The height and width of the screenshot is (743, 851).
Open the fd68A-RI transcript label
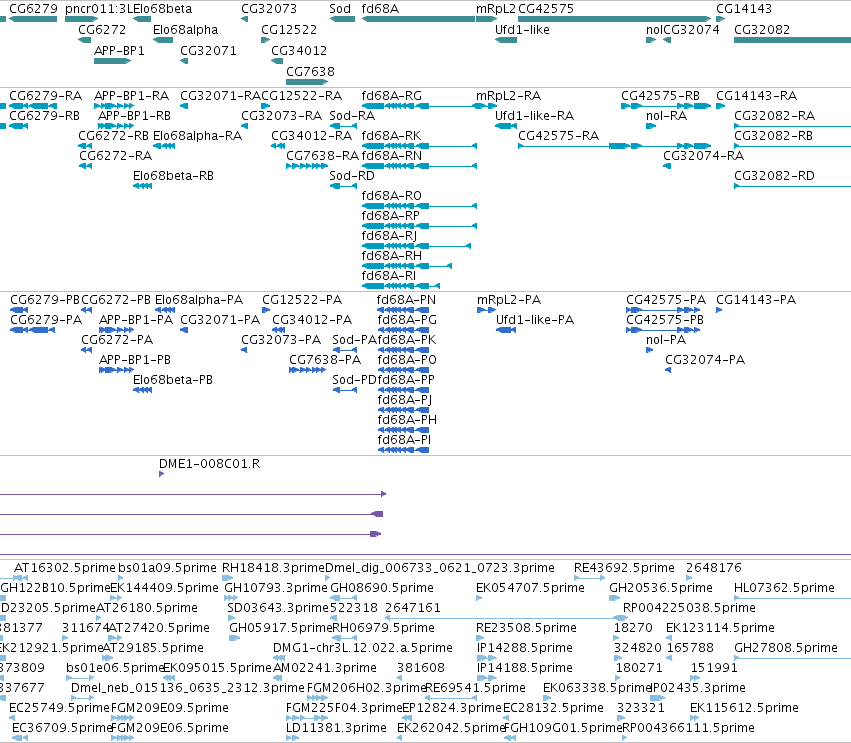[x=389, y=276]
